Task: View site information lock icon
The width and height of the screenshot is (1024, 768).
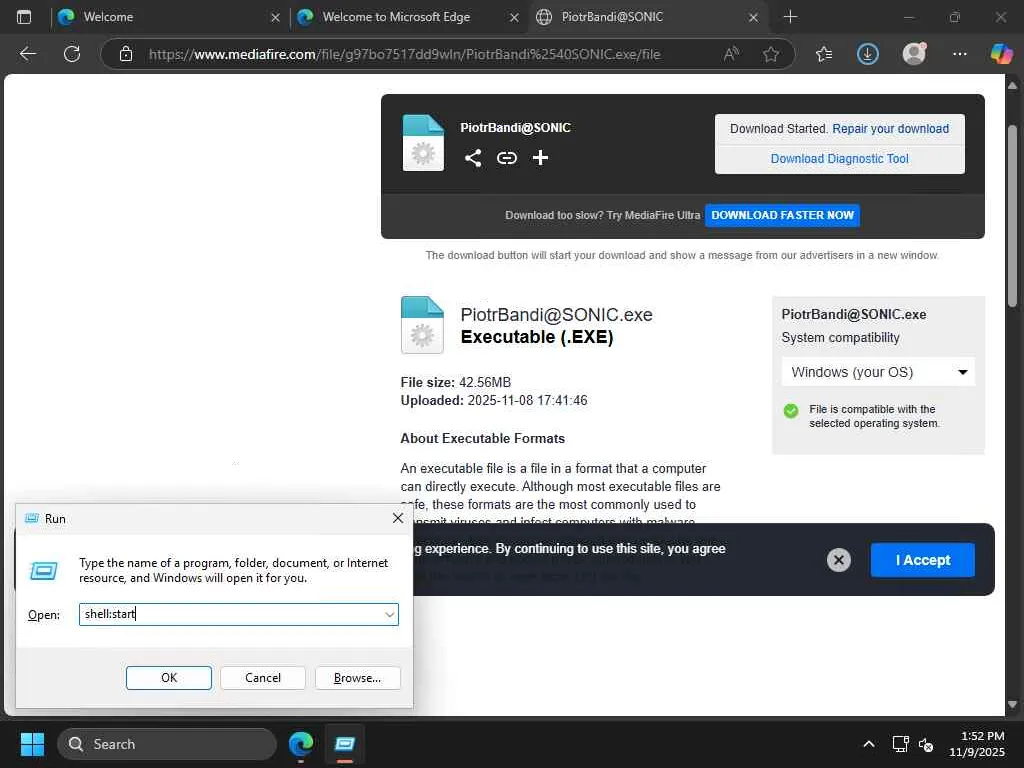Action: tap(126, 54)
